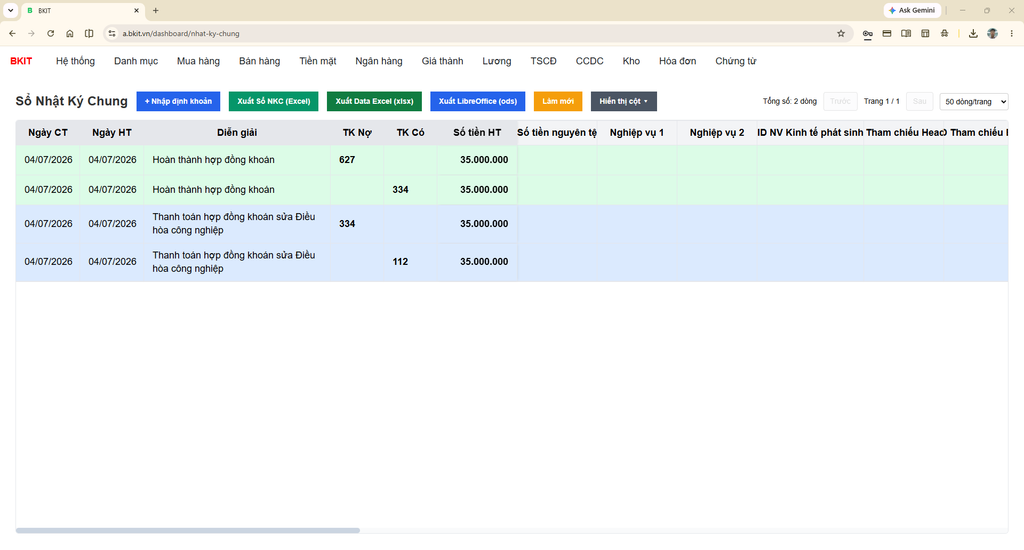Select the Thanh toán hợp đồng row with TK Có 112
Image resolution: width=1024 pixels, height=550 pixels.
(512, 262)
